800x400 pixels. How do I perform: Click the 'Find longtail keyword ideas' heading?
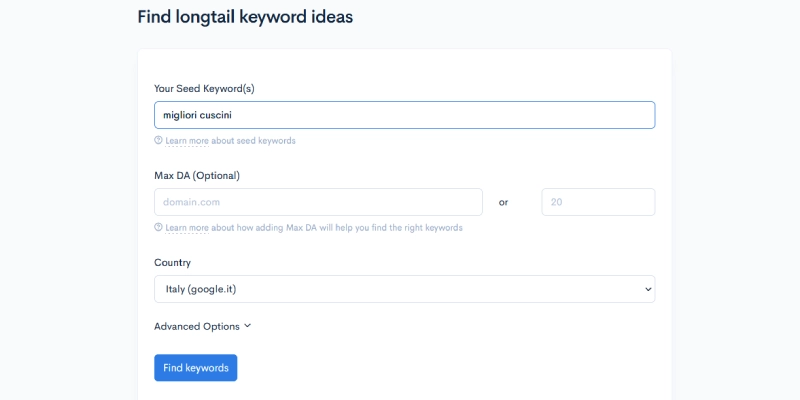[245, 17]
